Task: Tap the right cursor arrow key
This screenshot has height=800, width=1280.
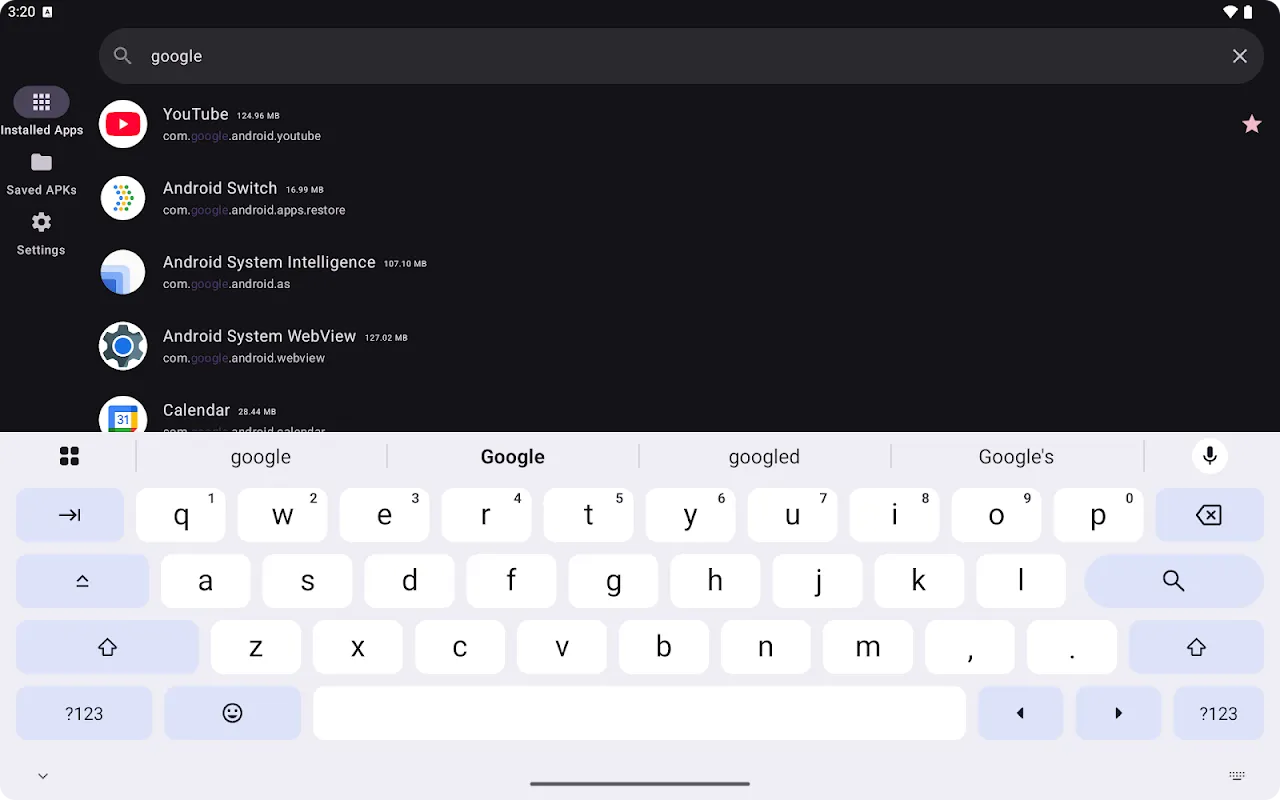Action: (x=1118, y=713)
